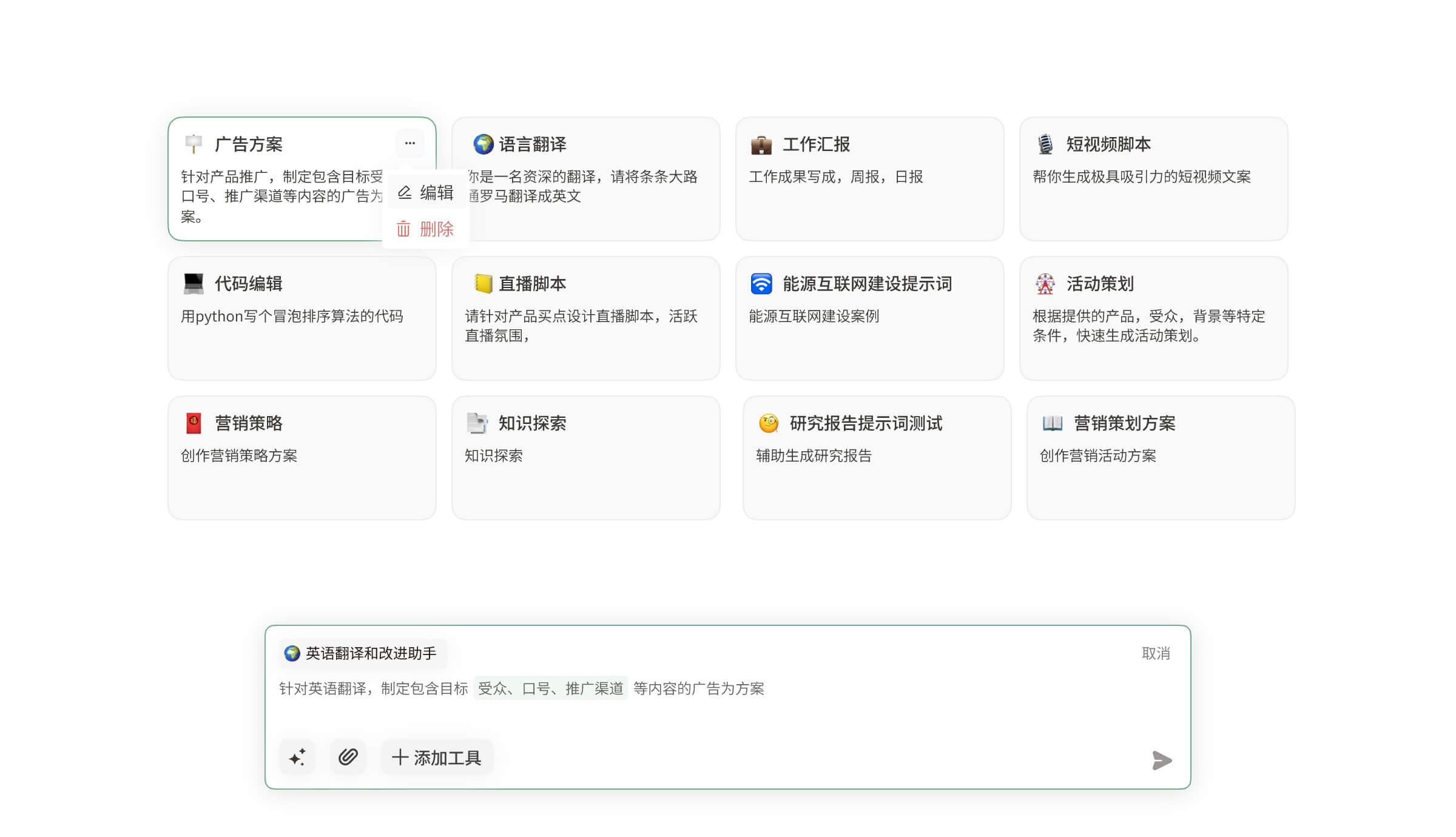This screenshot has width=1456, height=837.
Task: Click 语言翻译 description mentioning 资深的翻译
Action: pos(582,186)
